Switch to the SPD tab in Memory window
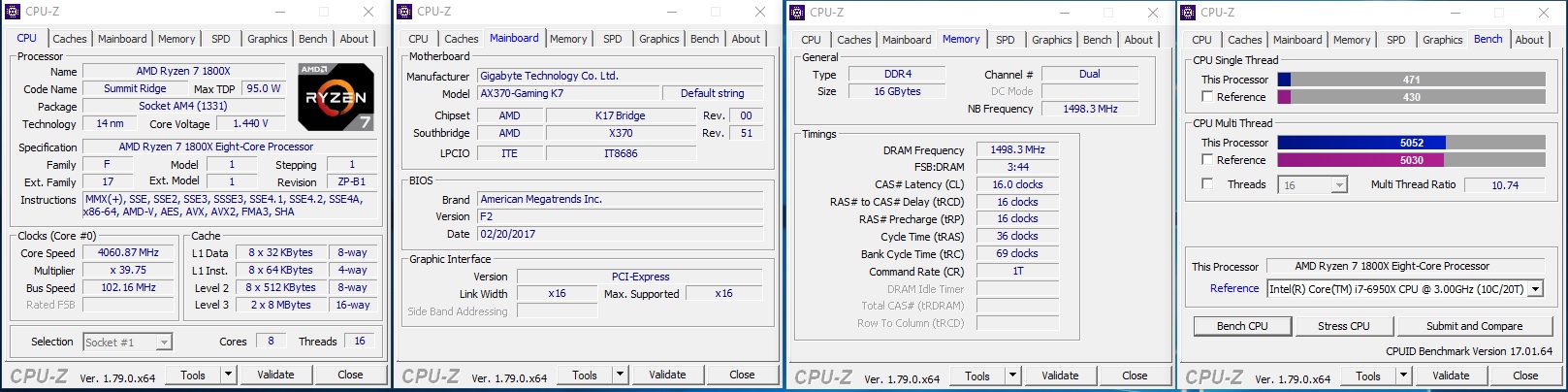 (x=1005, y=40)
